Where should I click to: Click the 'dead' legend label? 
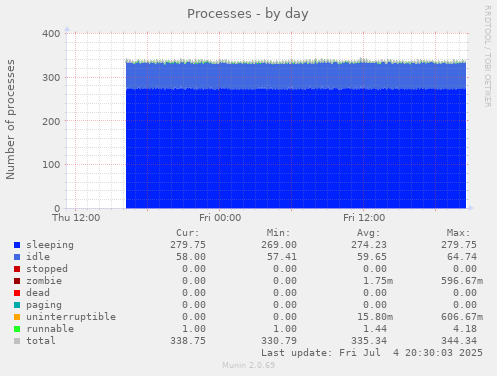point(38,293)
